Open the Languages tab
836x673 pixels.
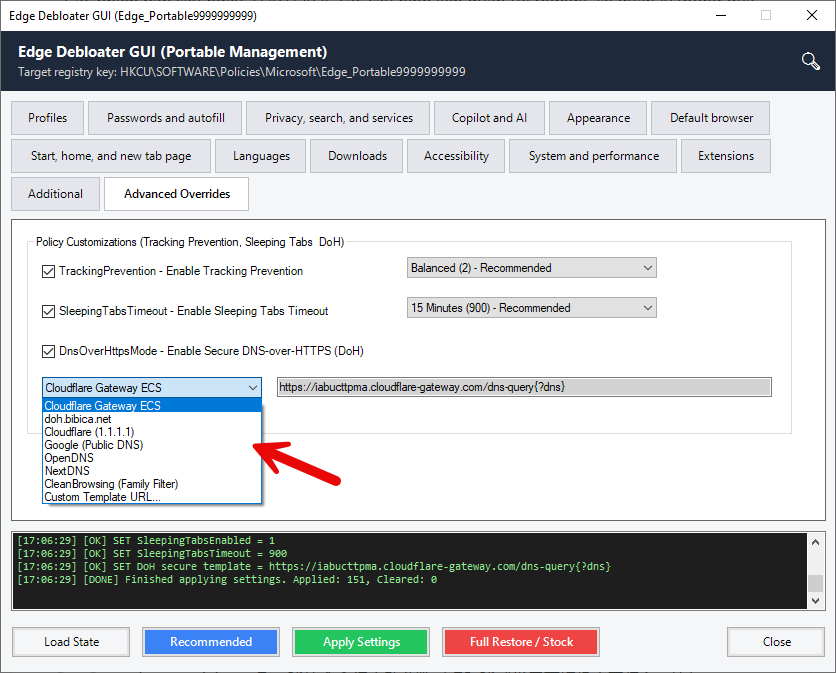tap(261, 156)
